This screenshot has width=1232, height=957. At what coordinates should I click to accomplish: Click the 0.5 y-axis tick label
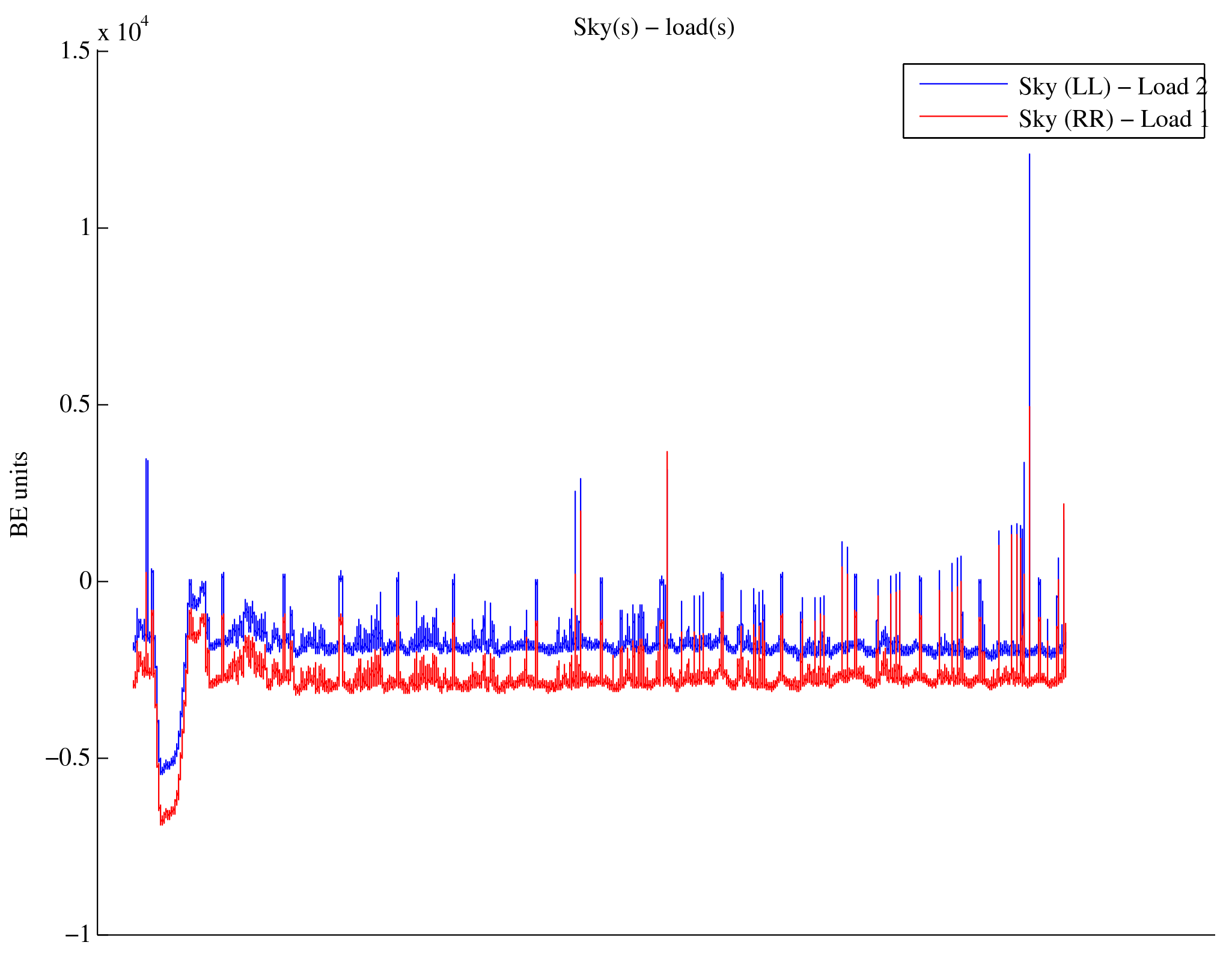75,405
